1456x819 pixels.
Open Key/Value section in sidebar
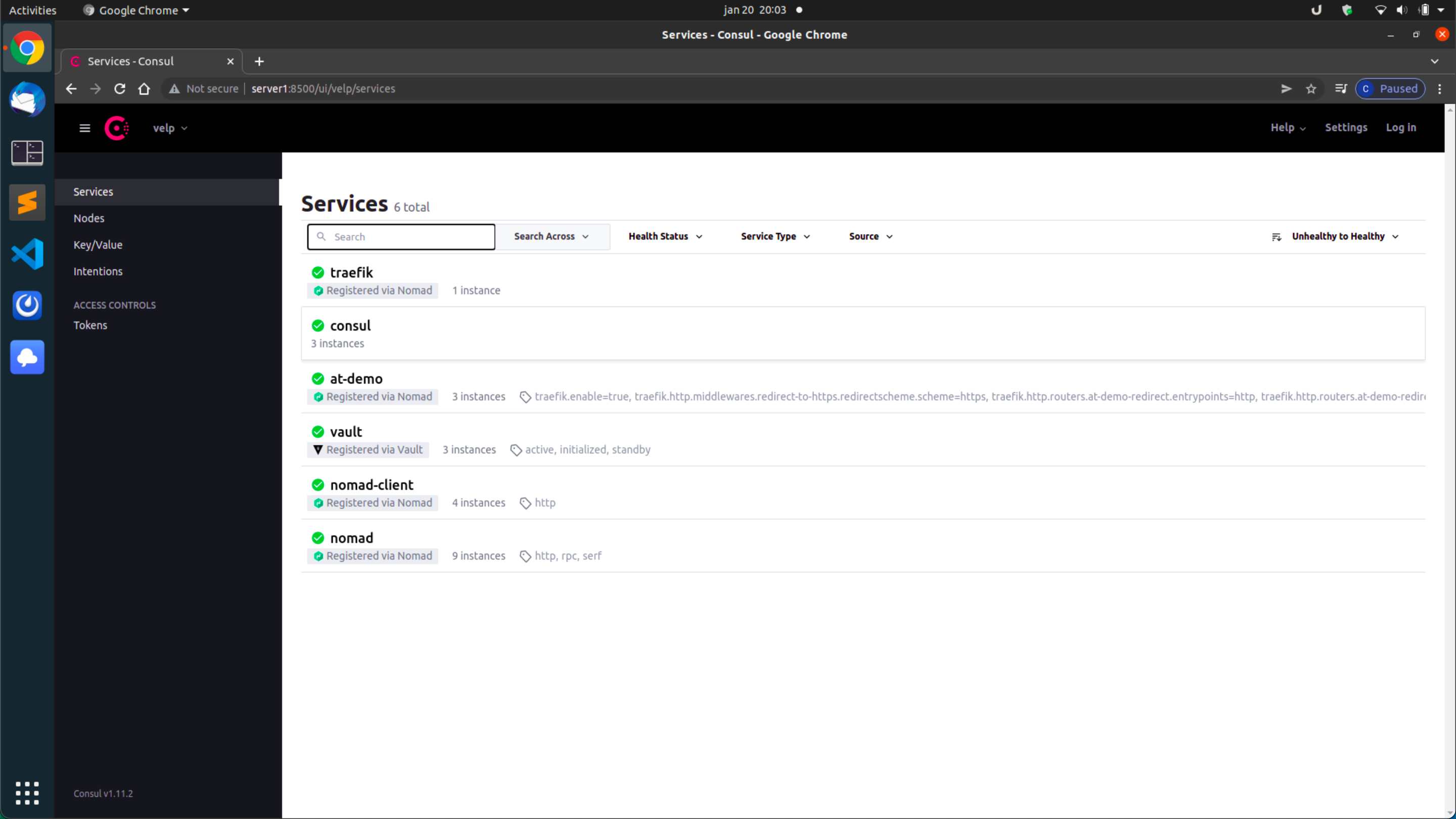pyautogui.click(x=97, y=244)
